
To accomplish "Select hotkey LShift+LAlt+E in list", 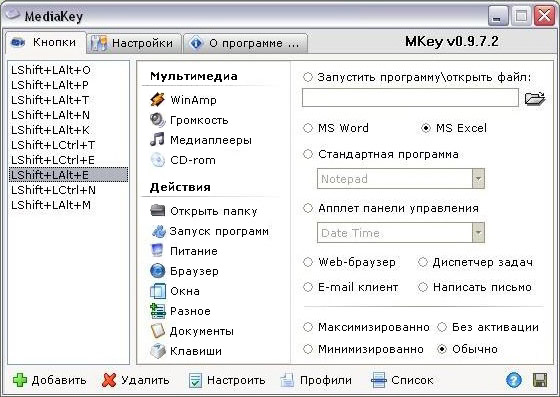I will coord(68,175).
